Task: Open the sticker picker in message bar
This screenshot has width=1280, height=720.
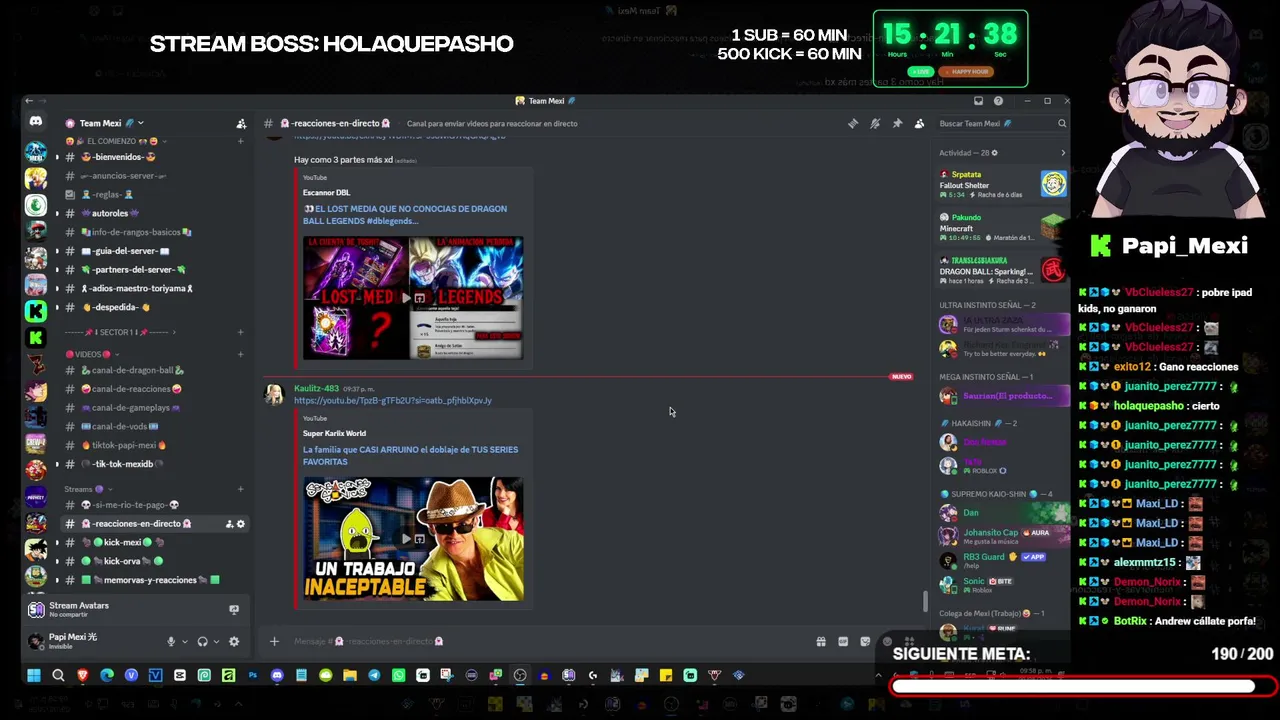Action: 865,642
